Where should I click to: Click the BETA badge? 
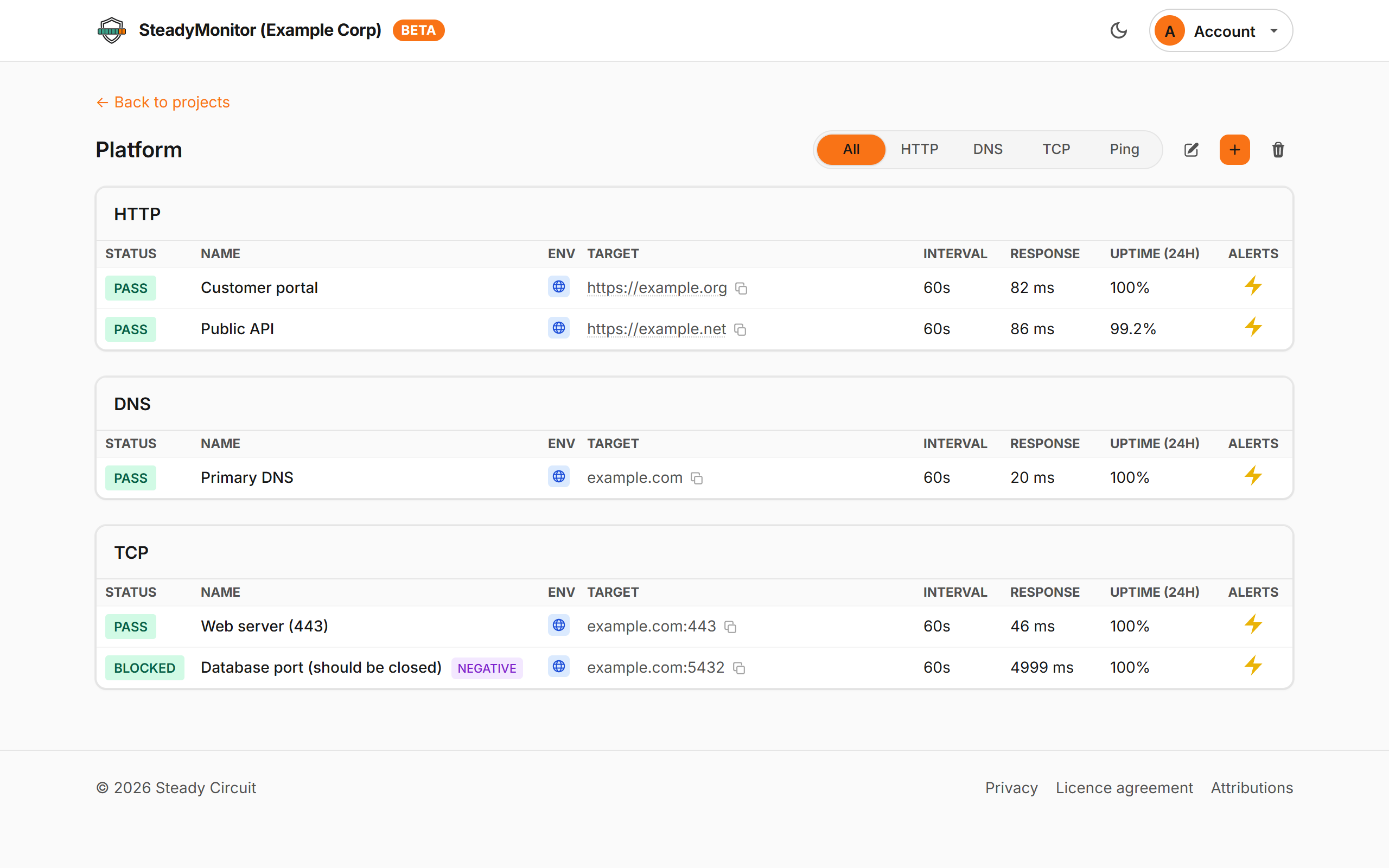tap(418, 30)
